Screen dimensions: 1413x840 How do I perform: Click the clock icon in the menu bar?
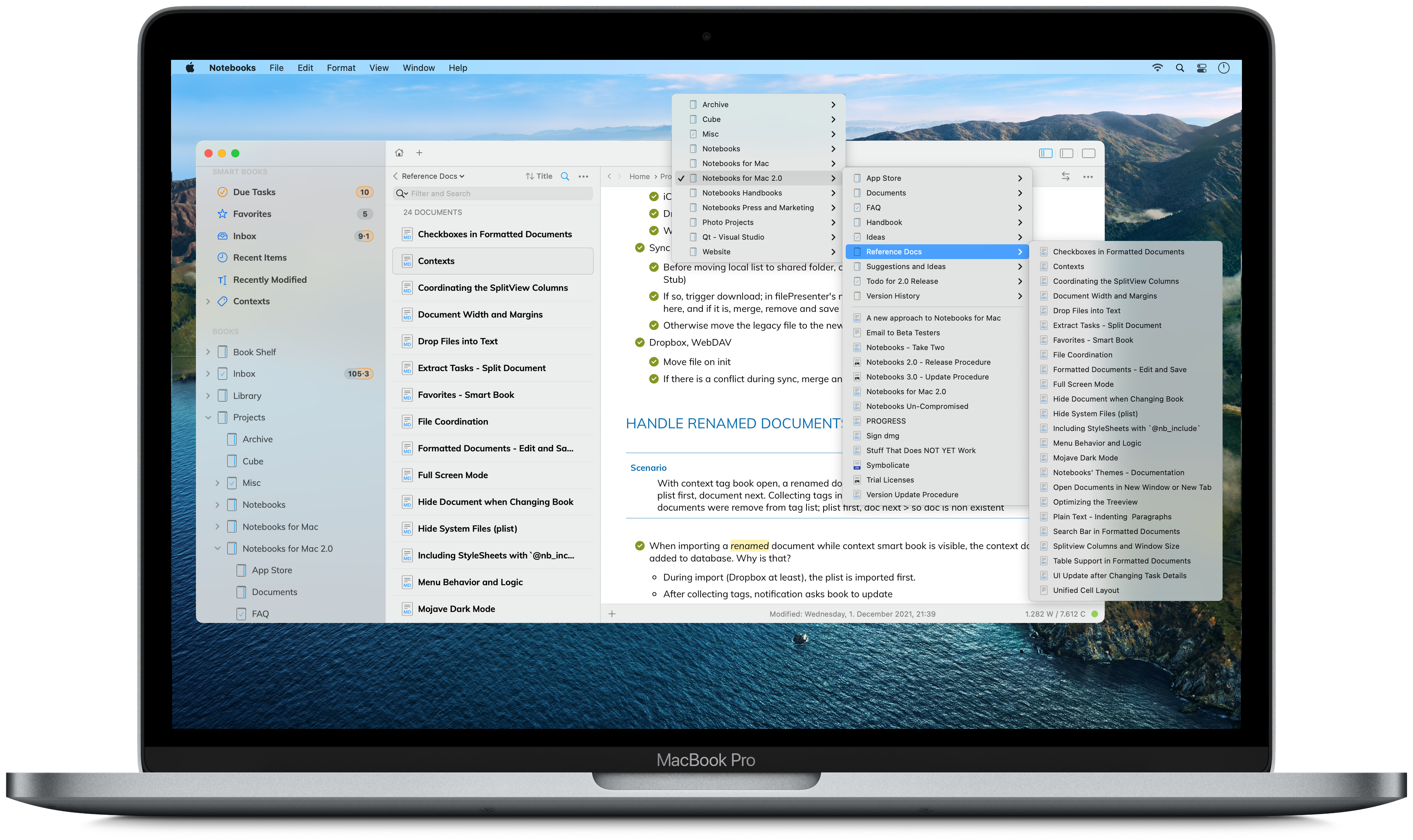[1224, 68]
